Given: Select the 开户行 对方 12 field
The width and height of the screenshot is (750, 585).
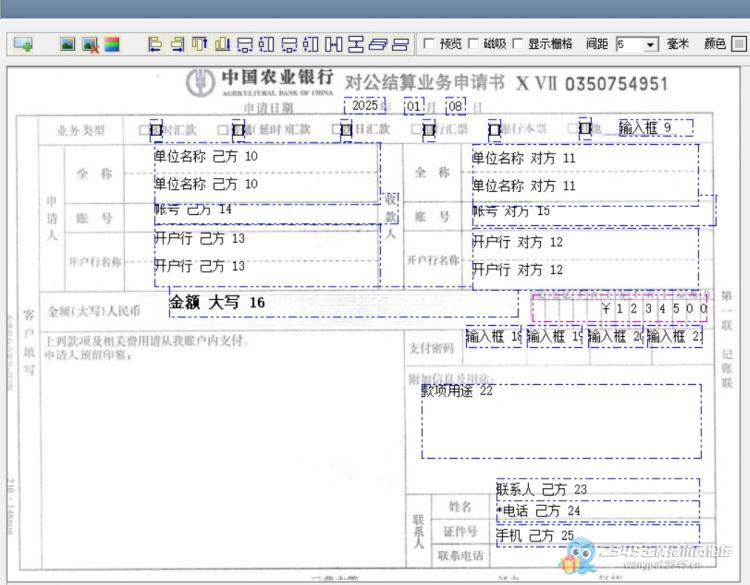Looking at the screenshot, I should click(x=585, y=259).
